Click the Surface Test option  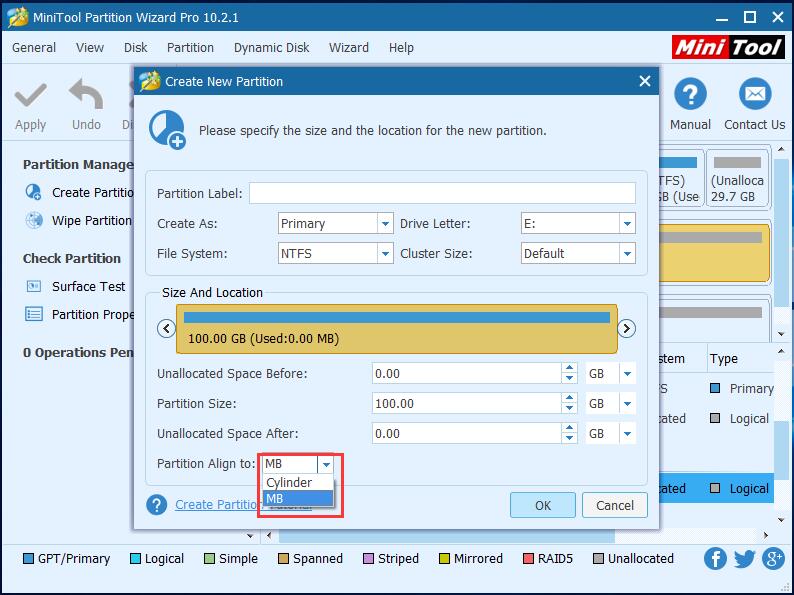pyautogui.click(x=88, y=287)
